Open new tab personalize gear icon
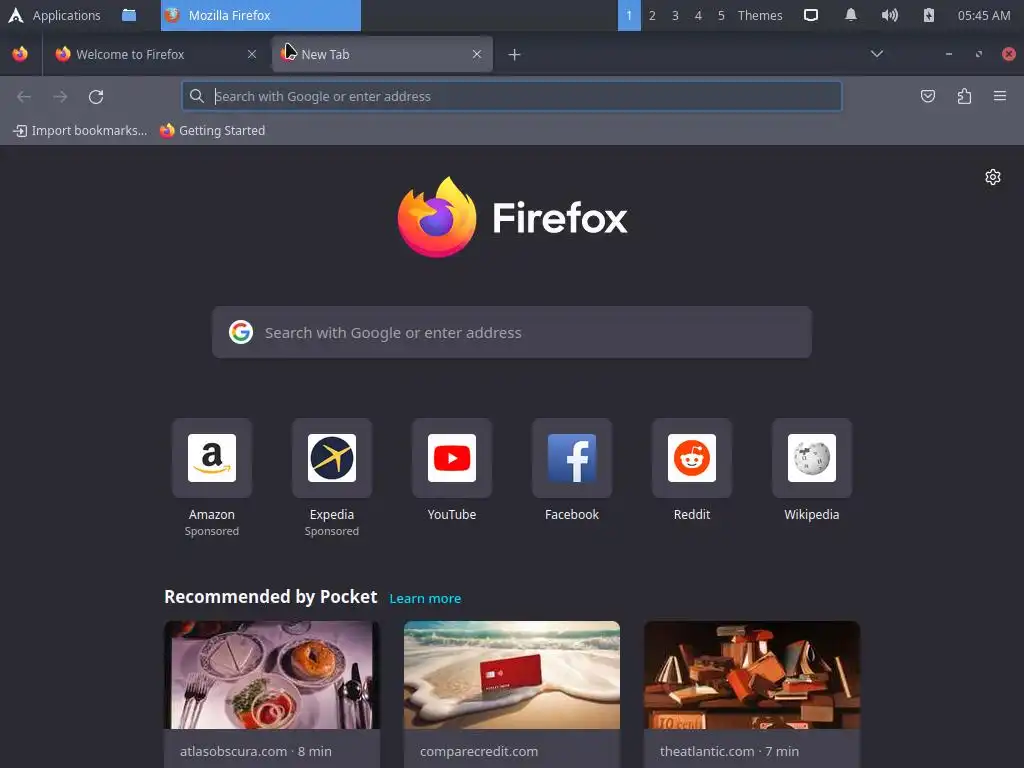 pyautogui.click(x=993, y=177)
